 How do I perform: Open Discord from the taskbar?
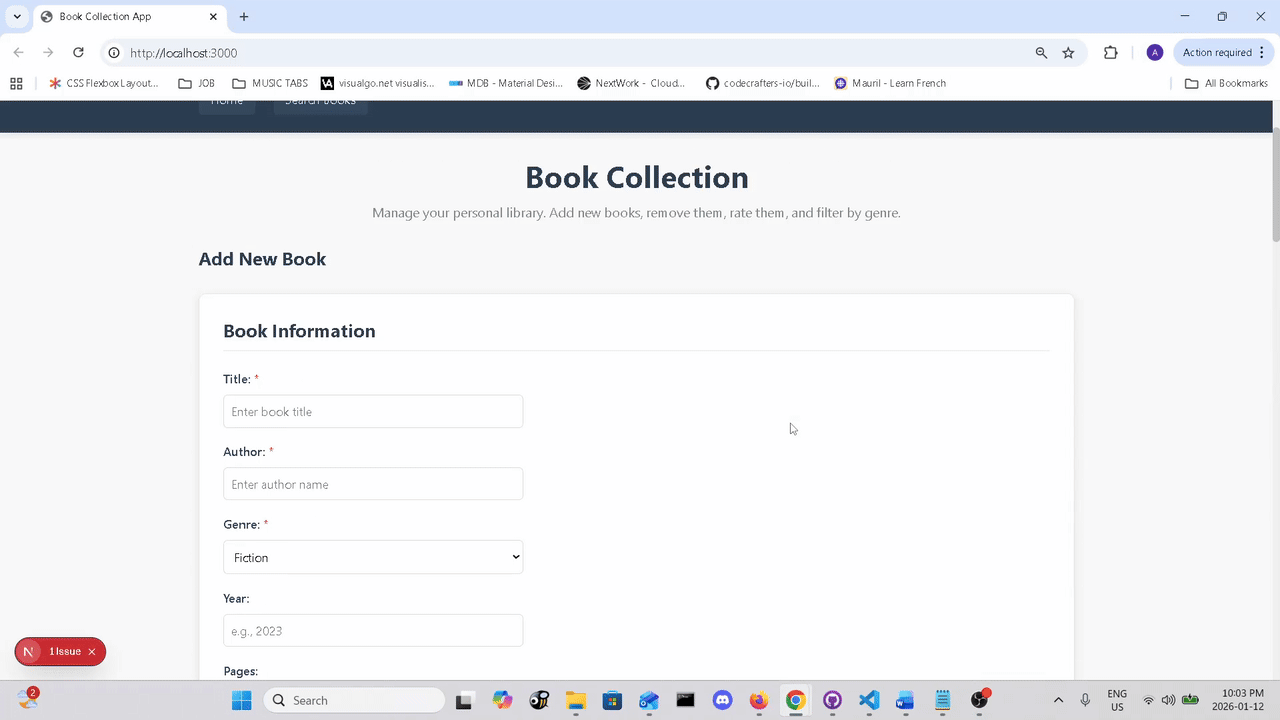point(722,700)
